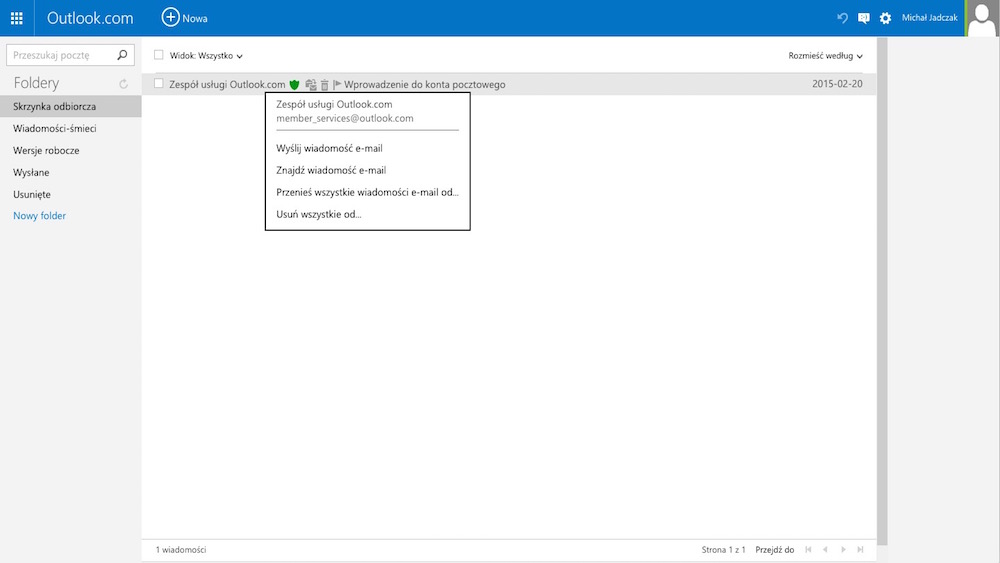Click the vertical scrollbar of message list
The width and height of the screenshot is (1000, 563).
tap(882, 291)
